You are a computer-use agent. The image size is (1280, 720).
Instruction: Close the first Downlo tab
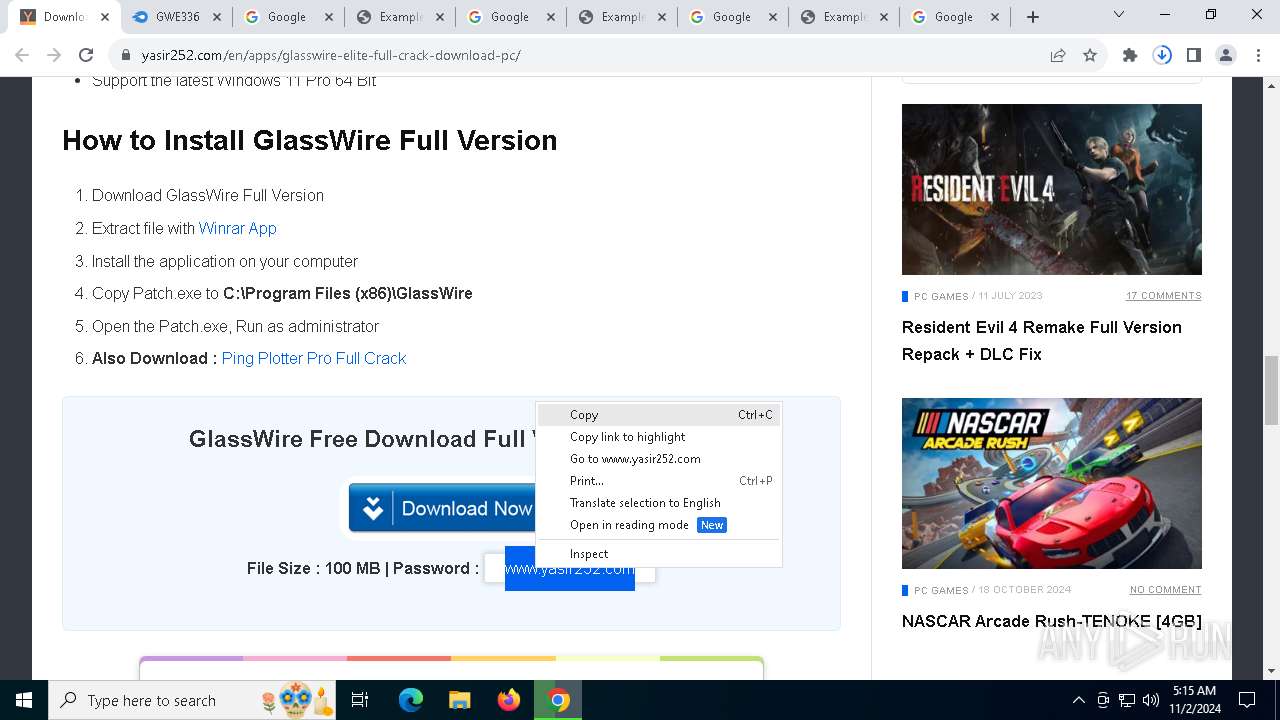pyautogui.click(x=105, y=17)
